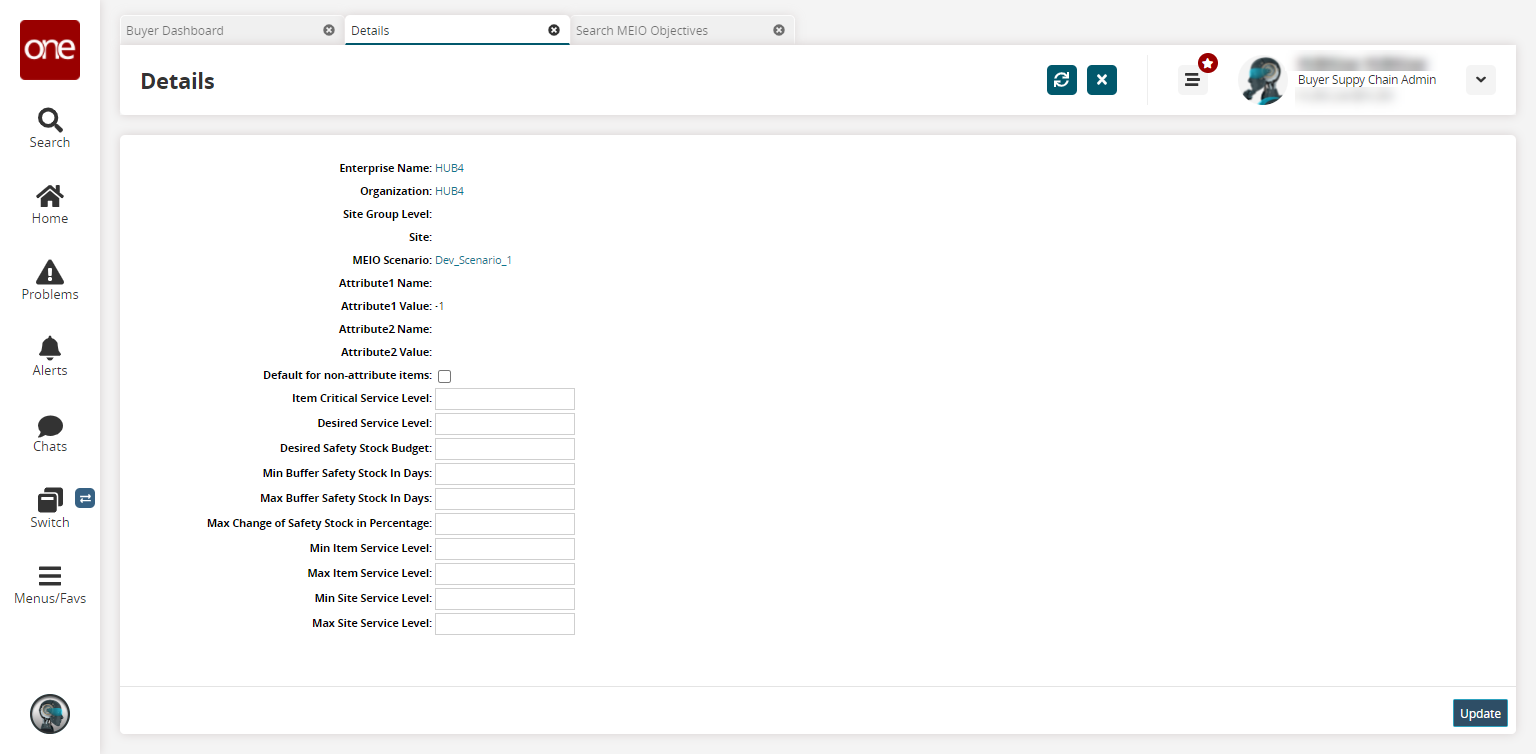Click the Desired Service Level field
The image size is (1536, 754).
coord(505,424)
